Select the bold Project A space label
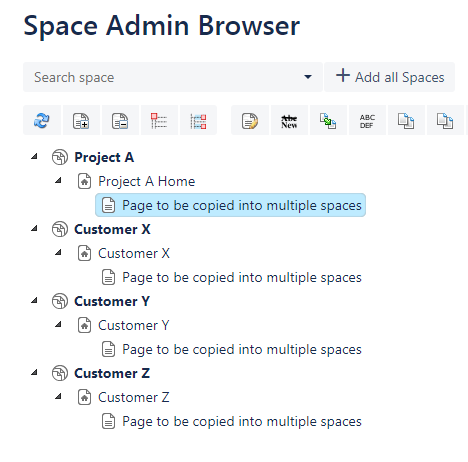The image size is (468, 462). 104,157
